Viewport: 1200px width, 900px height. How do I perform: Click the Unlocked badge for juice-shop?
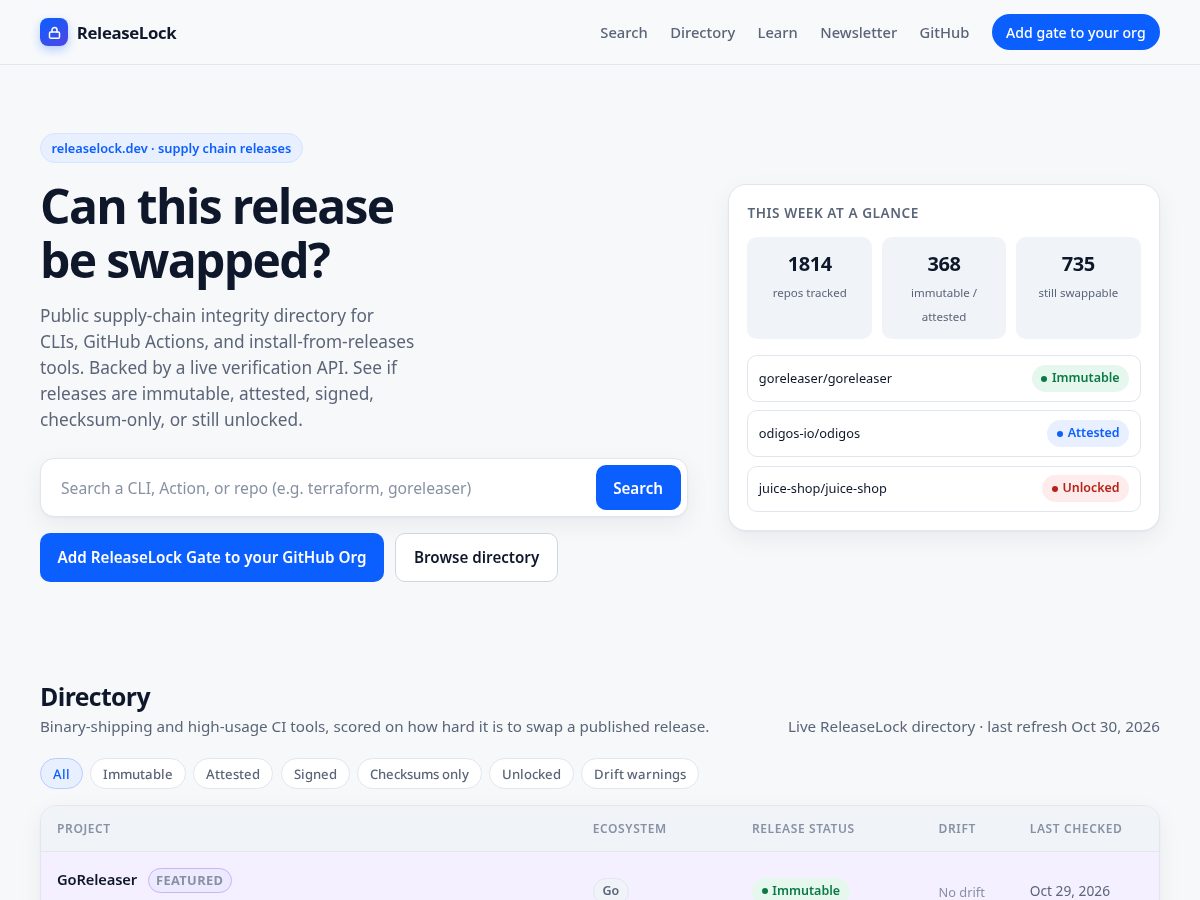pos(1085,488)
